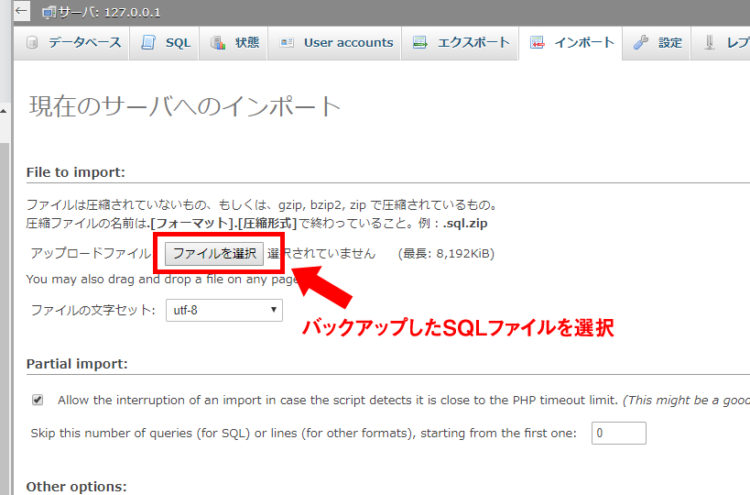Image resolution: width=750 pixels, height=495 pixels.
Task: Click the skip queries number input field
Action: (x=618, y=433)
